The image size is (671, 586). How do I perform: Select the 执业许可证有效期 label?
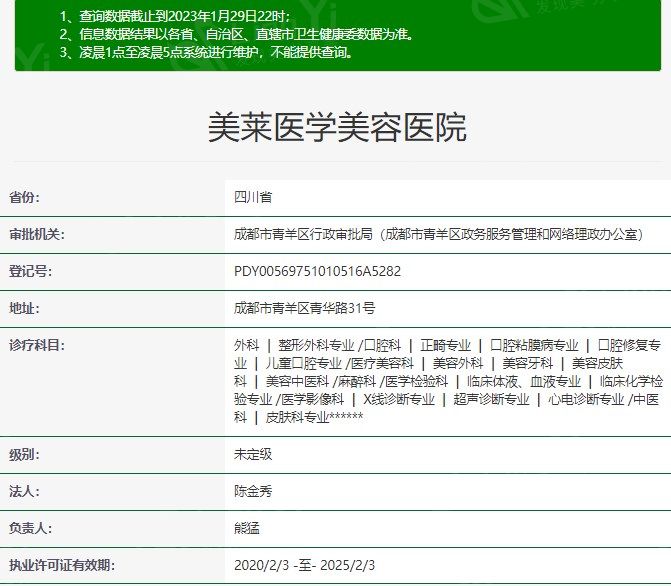point(62,565)
